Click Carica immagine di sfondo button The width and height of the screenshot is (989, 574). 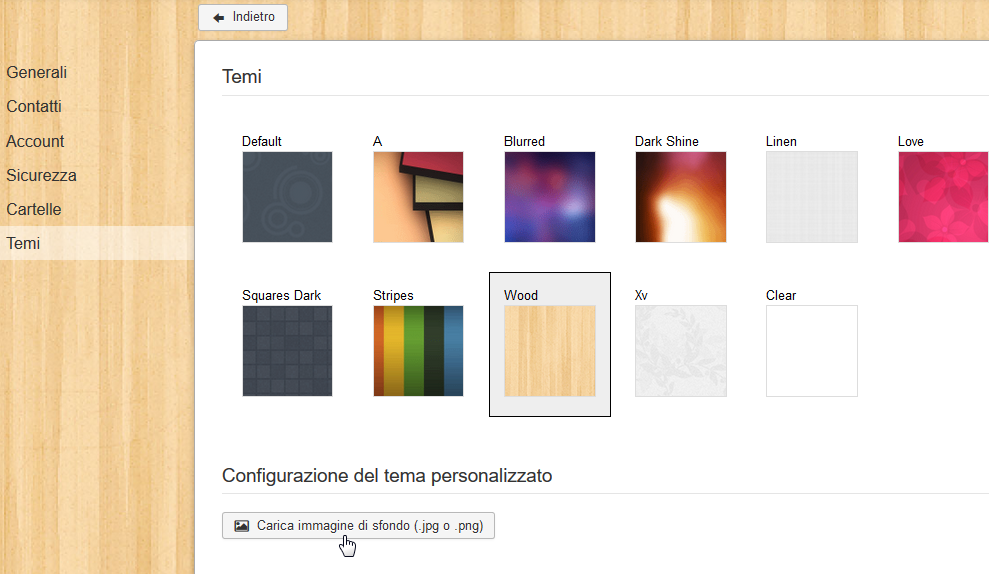click(x=358, y=525)
